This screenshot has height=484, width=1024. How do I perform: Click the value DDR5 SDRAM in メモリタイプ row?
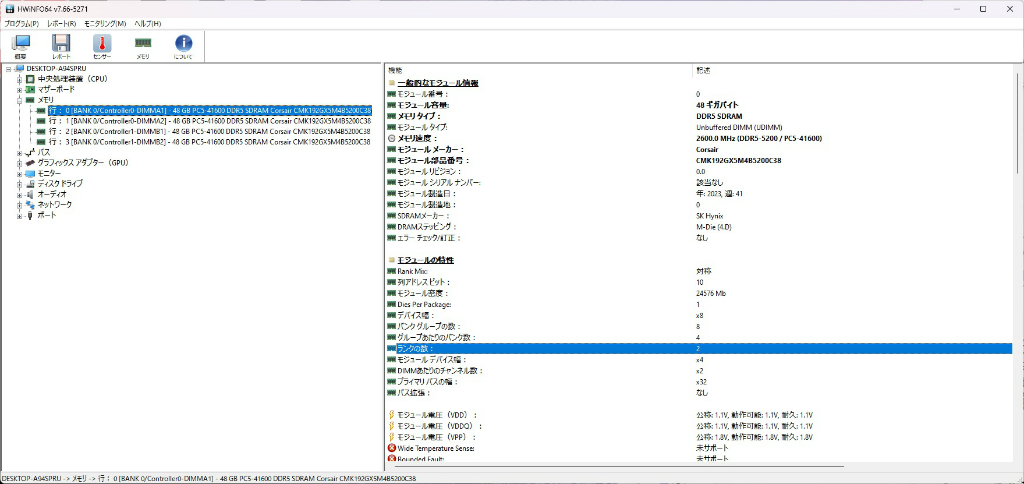tap(719, 116)
